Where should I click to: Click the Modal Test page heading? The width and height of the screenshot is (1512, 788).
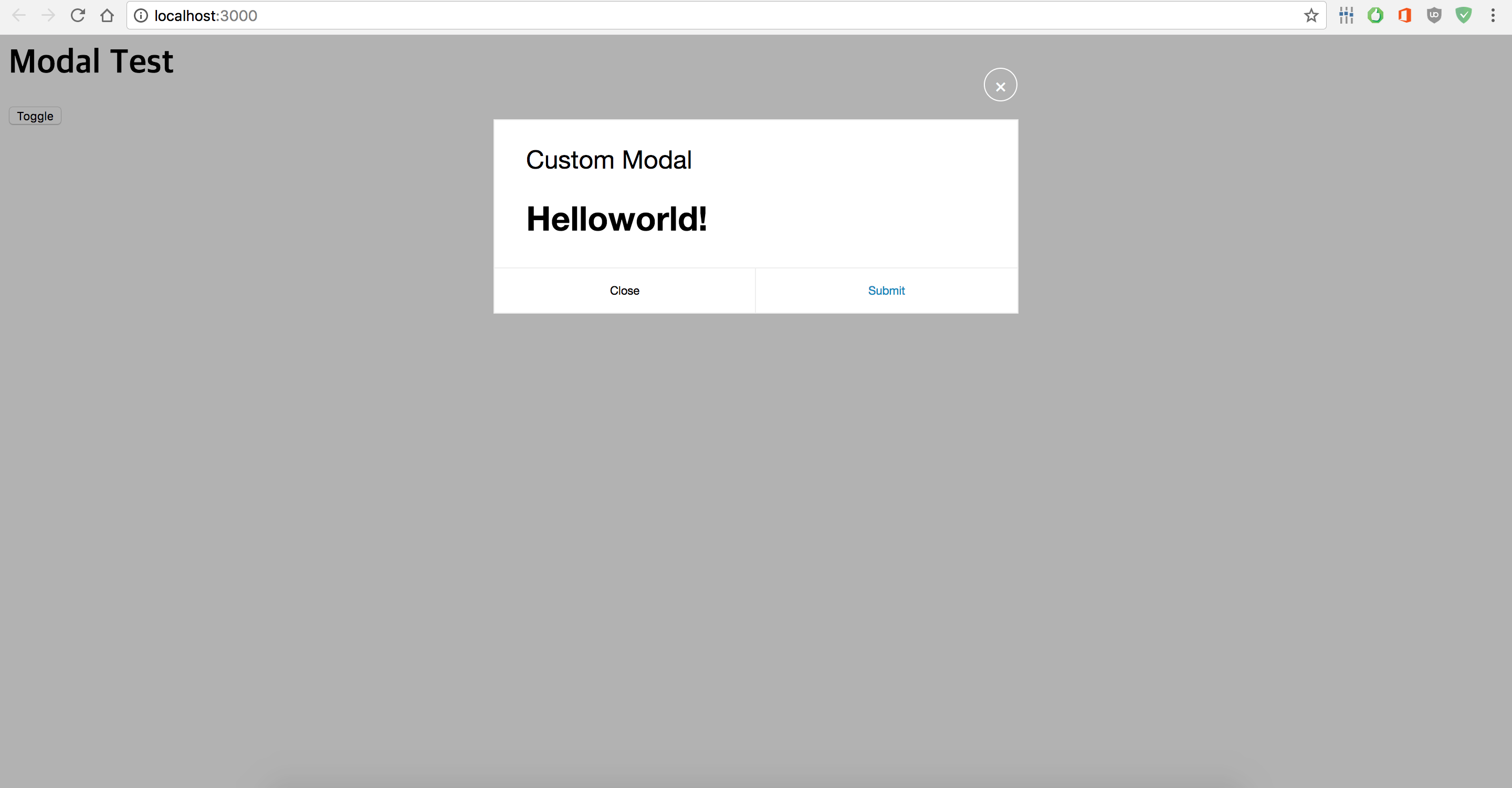pos(91,61)
